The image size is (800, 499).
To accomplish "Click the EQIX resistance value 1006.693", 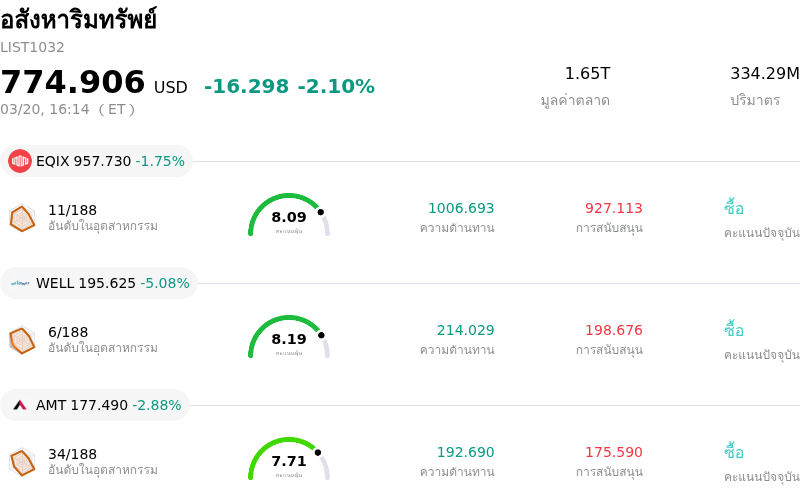I will click(461, 208).
